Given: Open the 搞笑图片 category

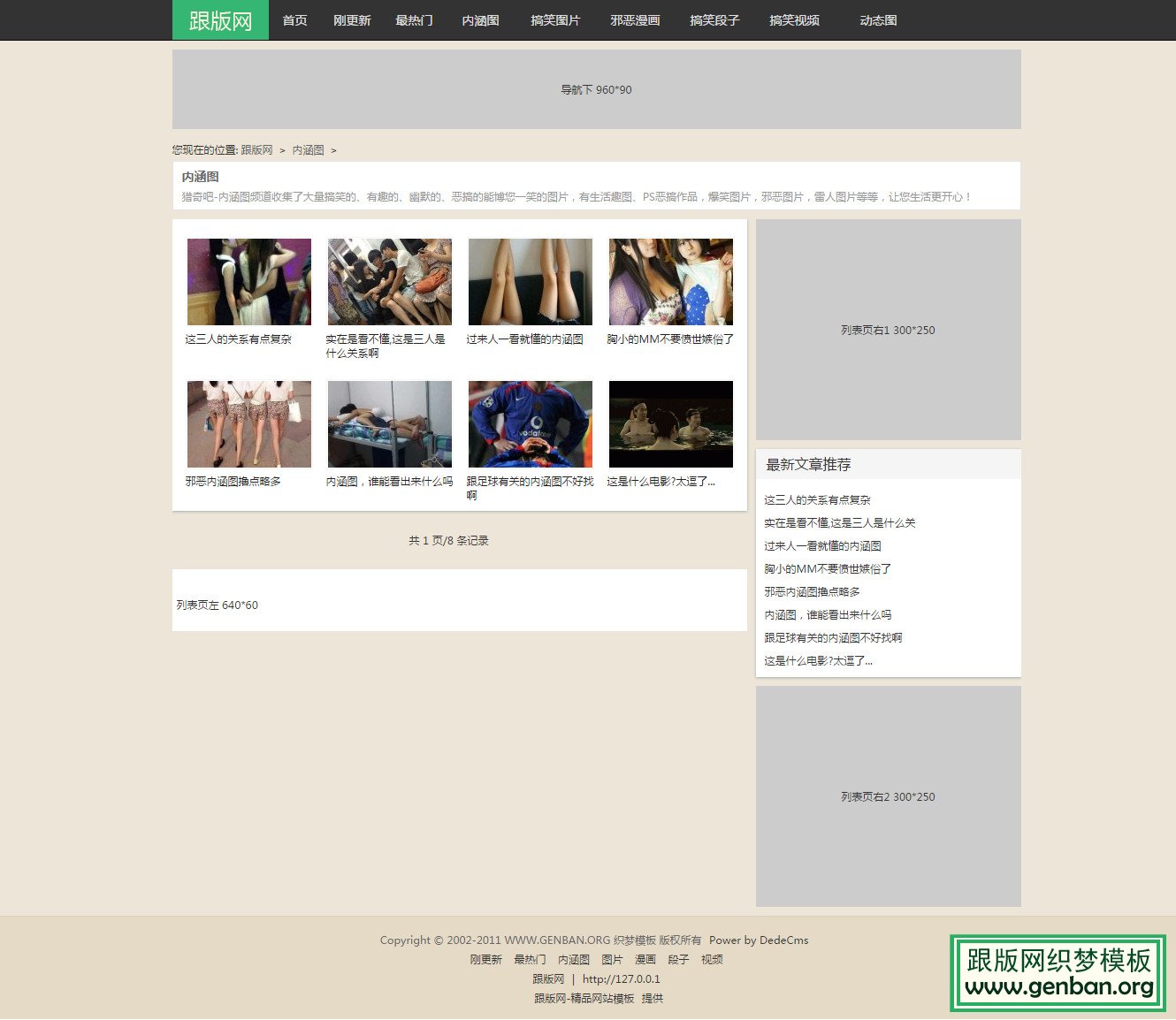Looking at the screenshot, I should [x=555, y=19].
